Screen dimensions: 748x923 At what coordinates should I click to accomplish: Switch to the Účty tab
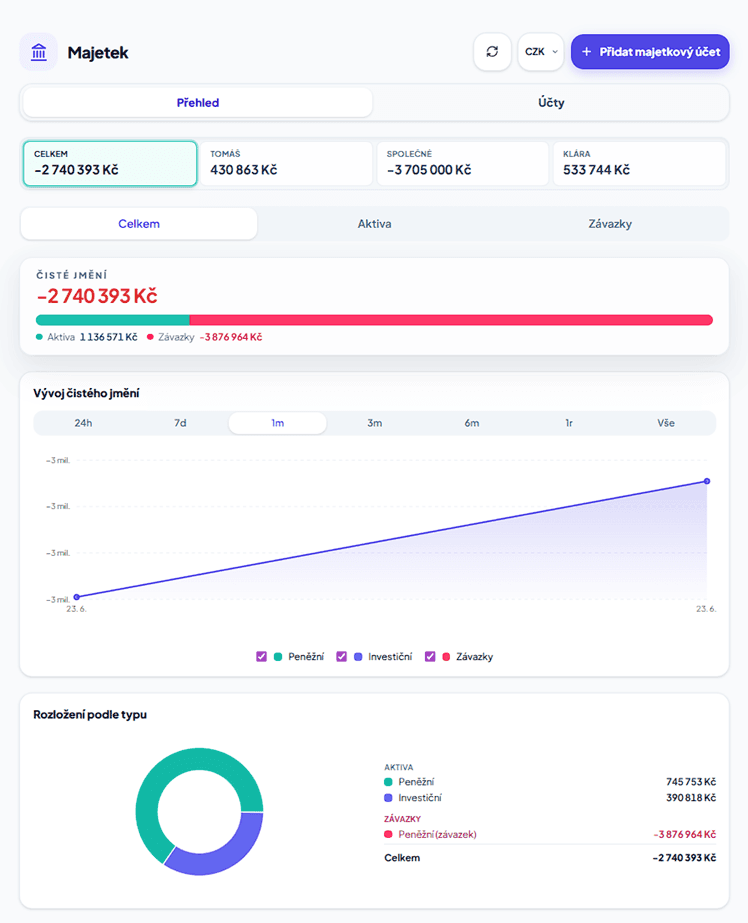551,102
